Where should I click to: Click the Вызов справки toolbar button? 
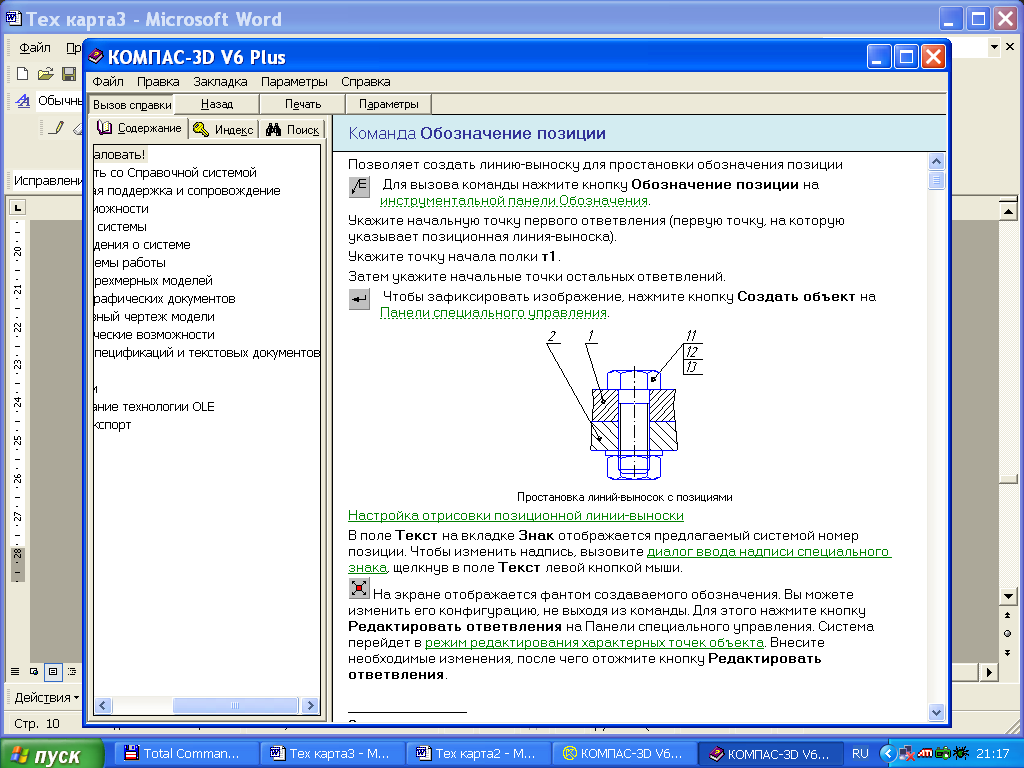pos(133,104)
